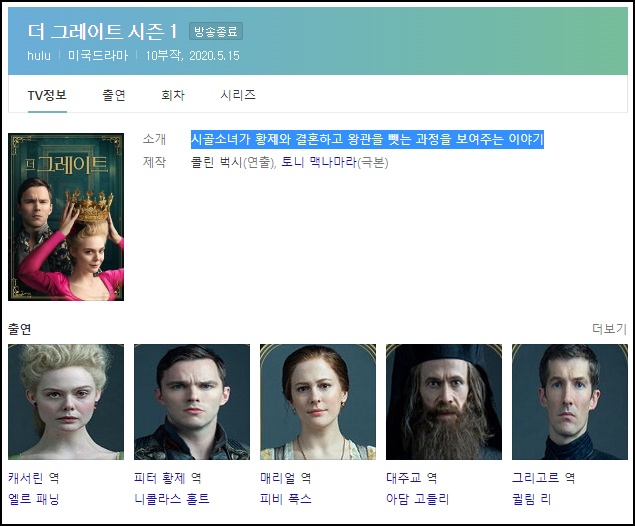Viewport: 635px width, 526px height.
Task: Open the 출연 tab
Action: point(114,96)
